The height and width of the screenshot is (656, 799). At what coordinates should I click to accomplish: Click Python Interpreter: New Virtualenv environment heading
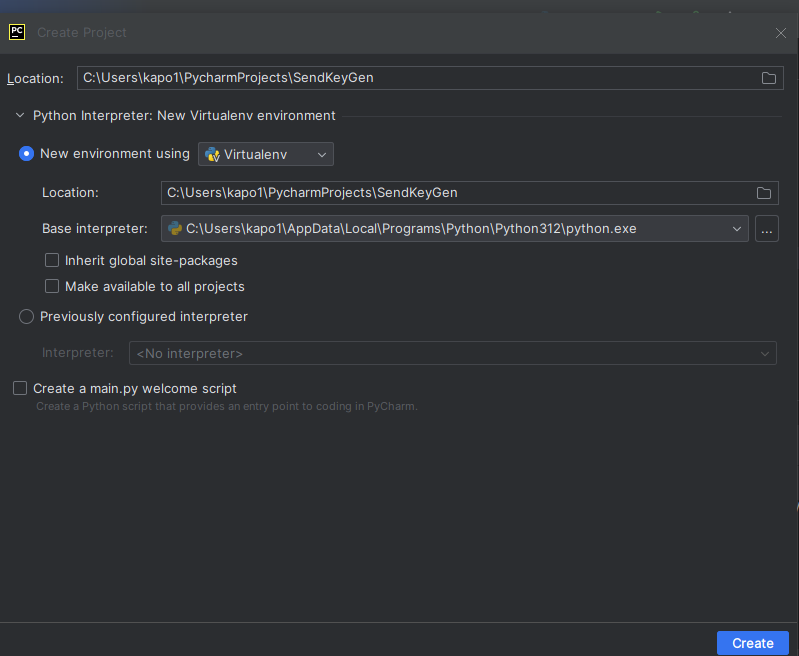tap(184, 116)
